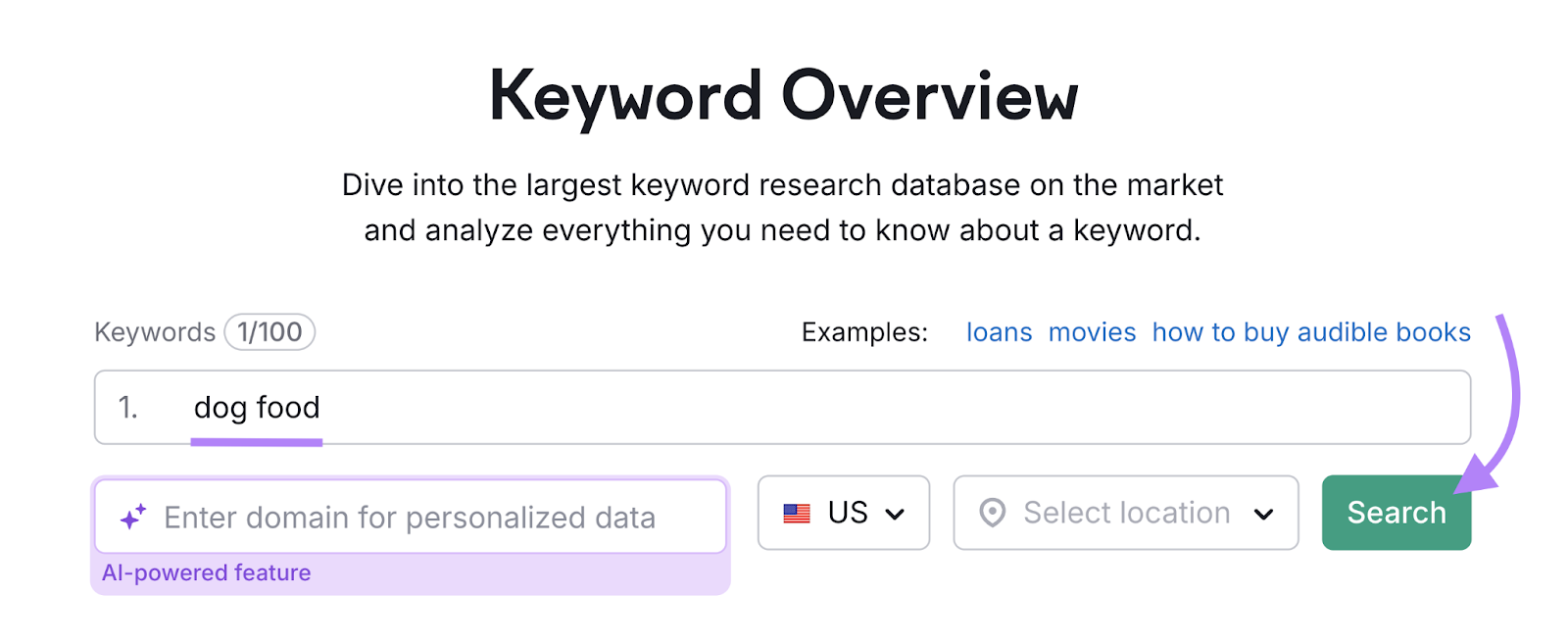The height and width of the screenshot is (644, 1568).
Task: Click the chevron next to Select location
Action: click(x=1267, y=513)
